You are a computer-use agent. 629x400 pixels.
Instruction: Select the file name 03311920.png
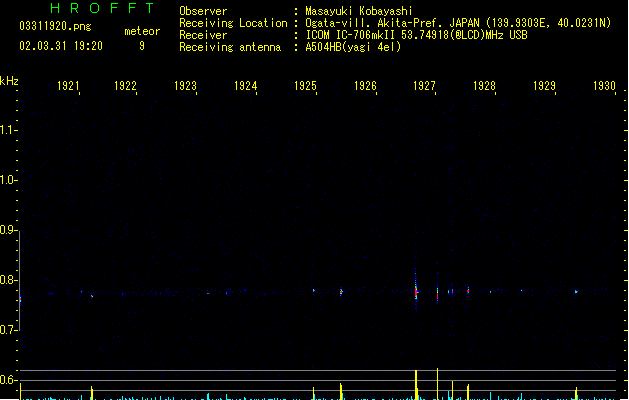point(55,26)
